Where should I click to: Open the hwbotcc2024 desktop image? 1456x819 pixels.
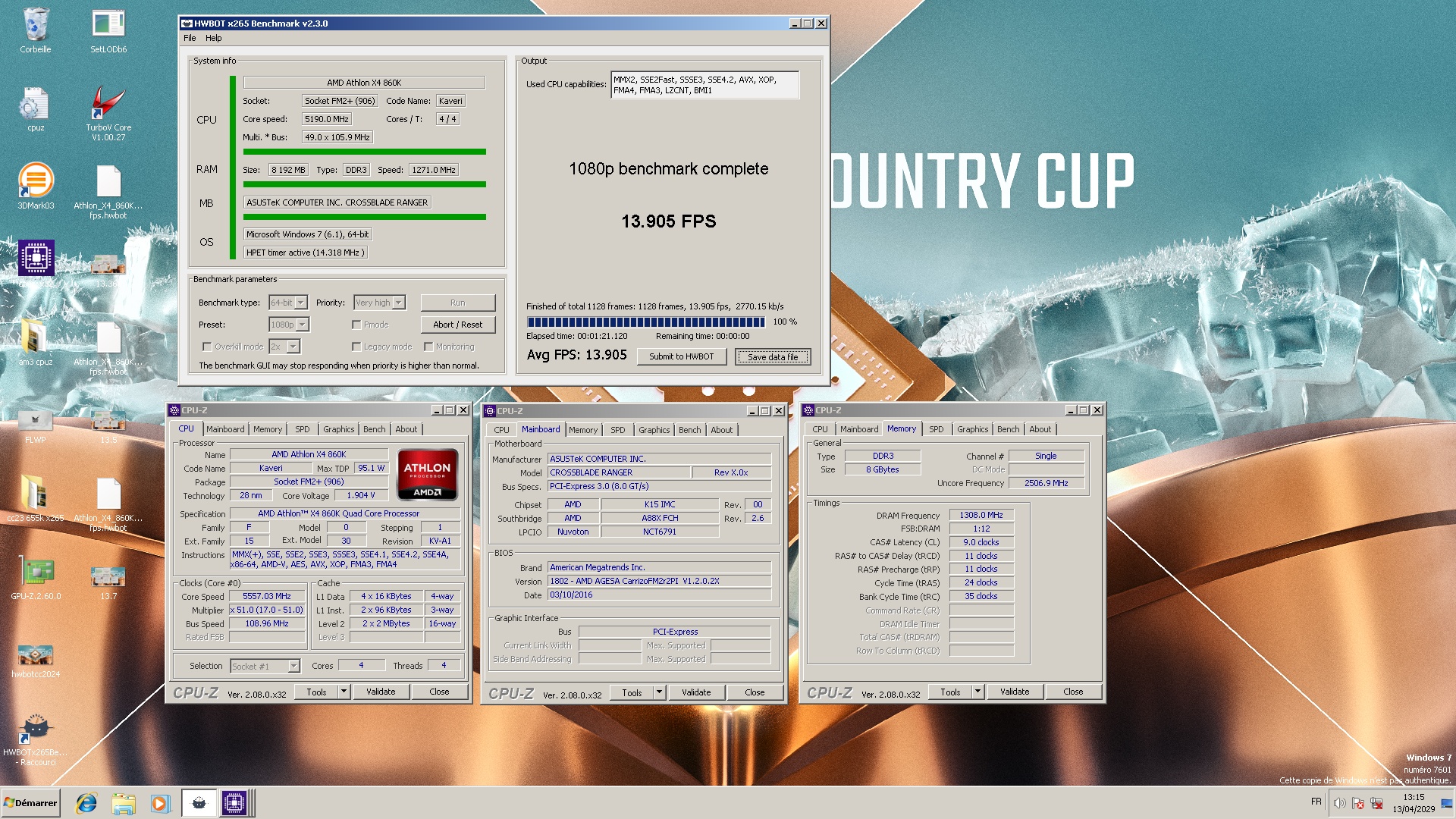[x=36, y=660]
